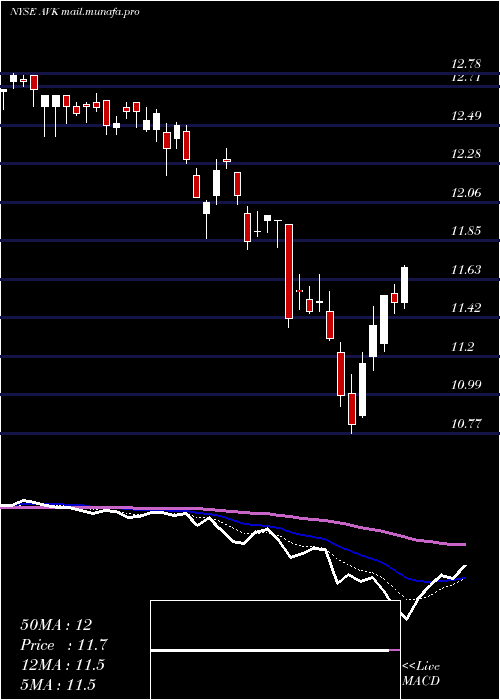Click the 12MA : 11.5 readout
The width and height of the screenshot is (500, 700).
(62, 665)
